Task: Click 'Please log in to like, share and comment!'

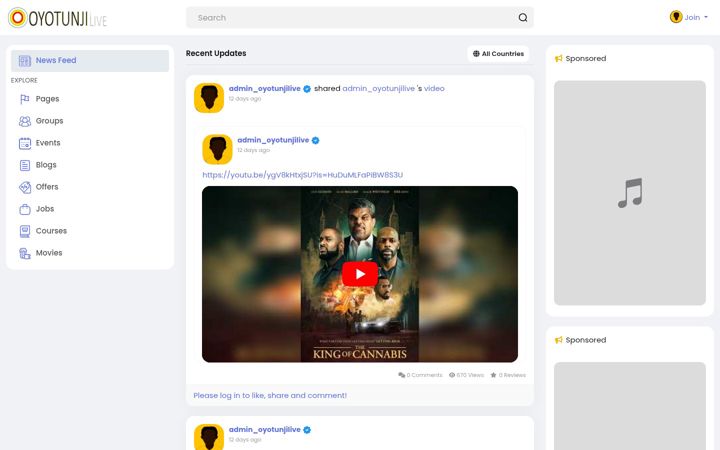Action: point(270,395)
